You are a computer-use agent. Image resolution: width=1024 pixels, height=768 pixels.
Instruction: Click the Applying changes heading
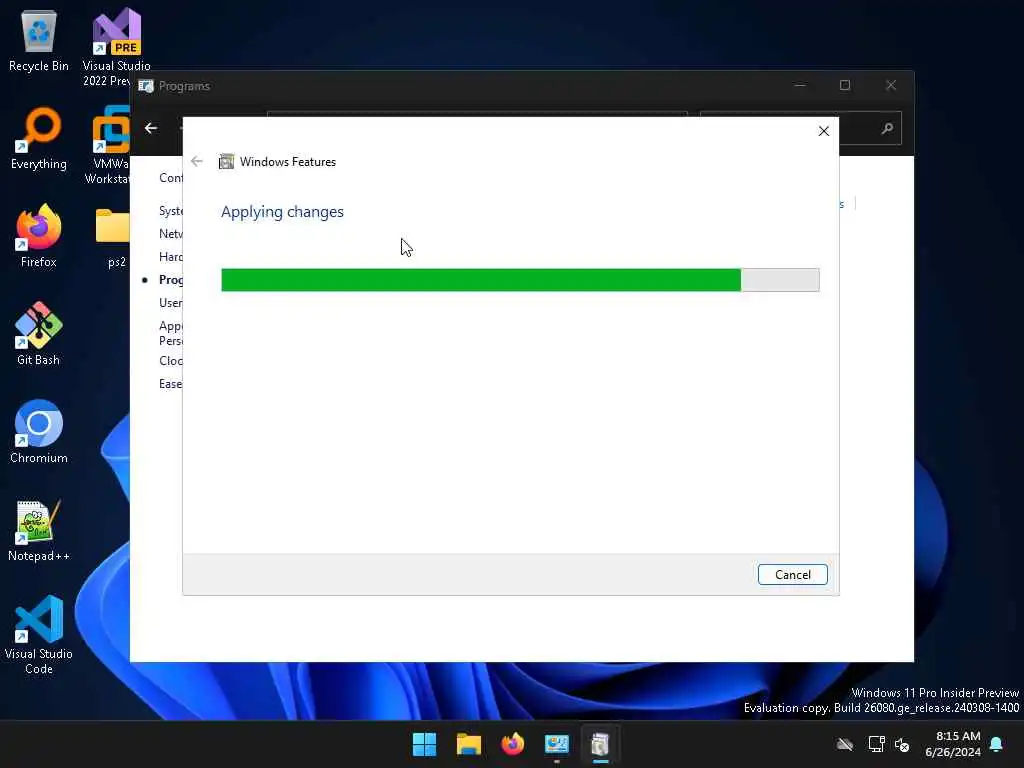[282, 212]
